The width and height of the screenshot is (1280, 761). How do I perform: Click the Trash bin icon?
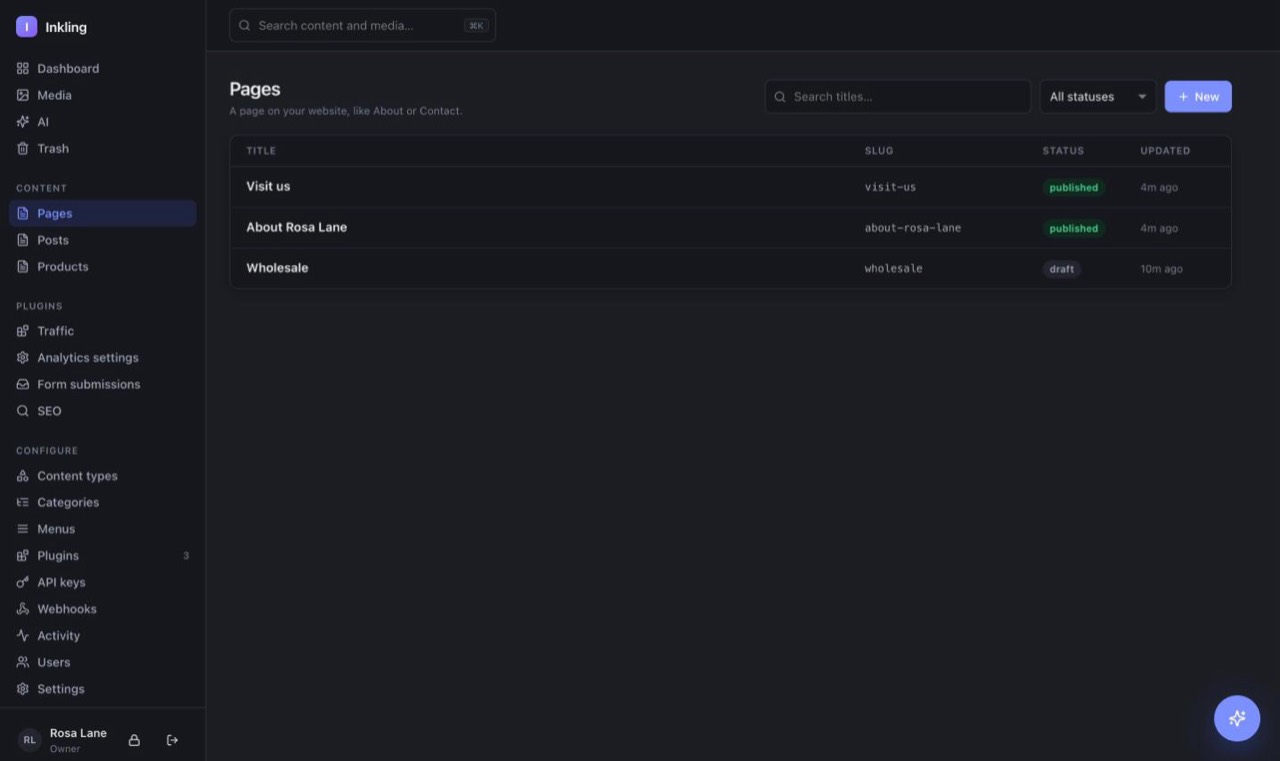coord(23,148)
